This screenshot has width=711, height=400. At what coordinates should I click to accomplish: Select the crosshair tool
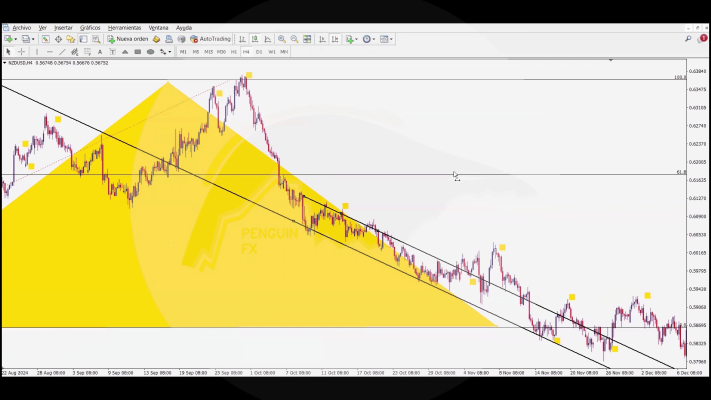[21, 51]
